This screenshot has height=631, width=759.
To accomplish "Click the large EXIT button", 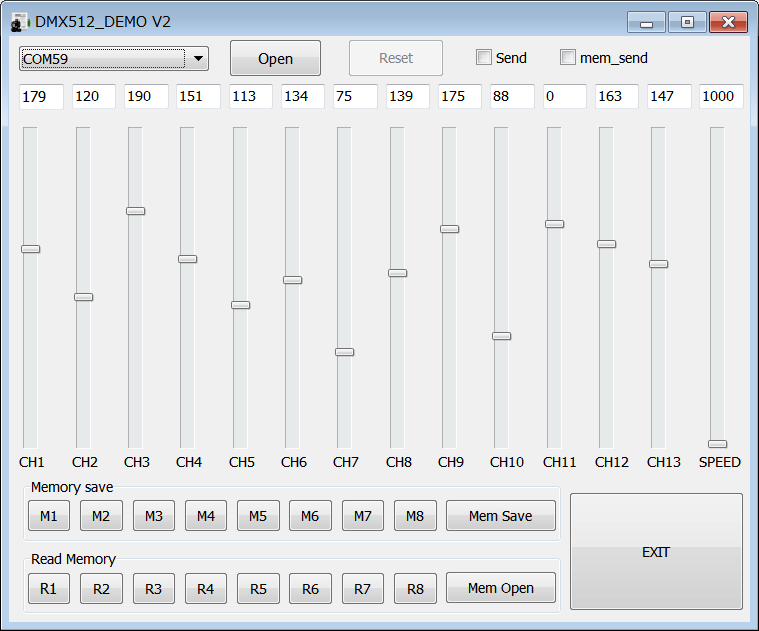I will [x=656, y=551].
